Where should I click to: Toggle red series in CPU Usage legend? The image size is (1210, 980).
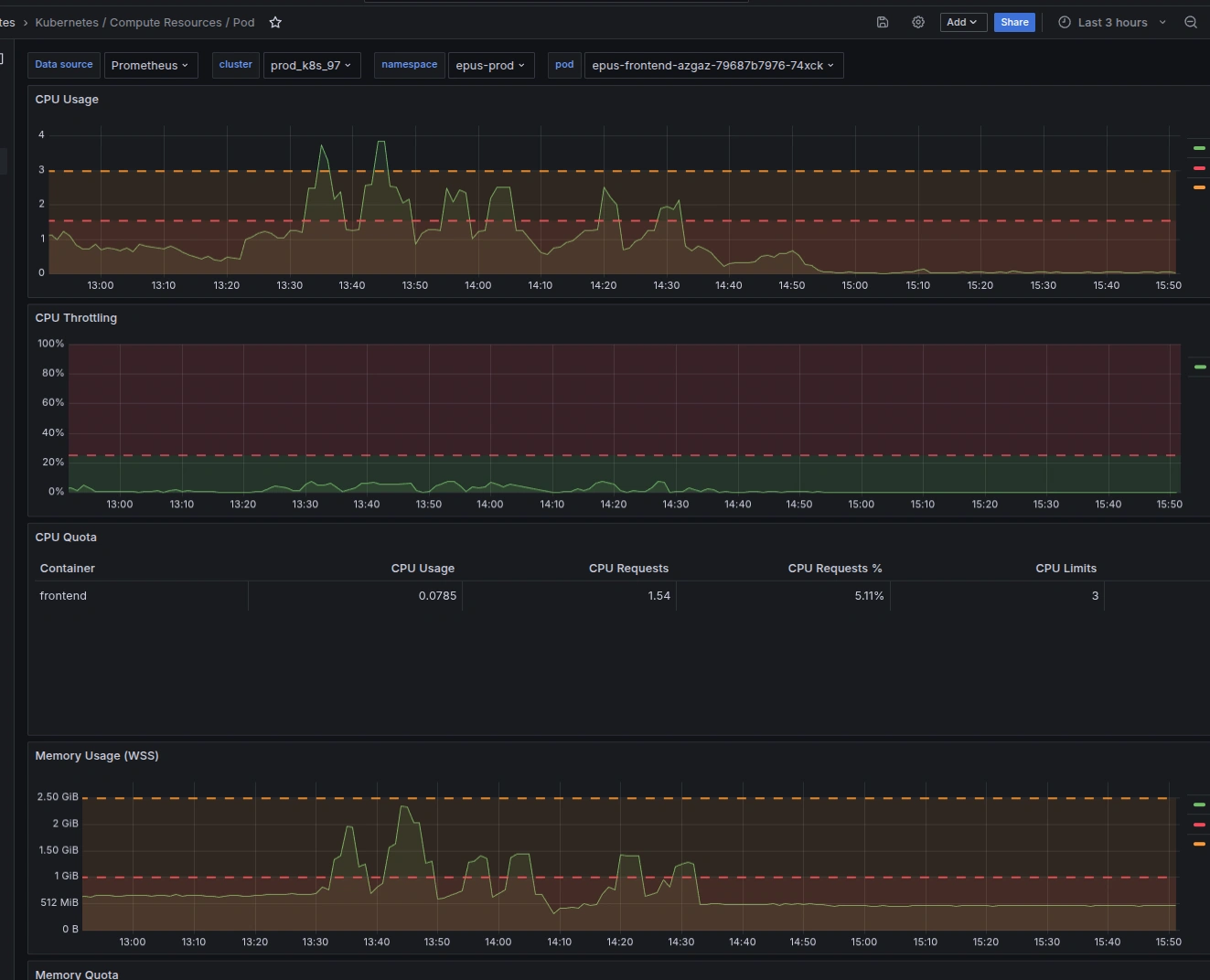[x=1199, y=168]
